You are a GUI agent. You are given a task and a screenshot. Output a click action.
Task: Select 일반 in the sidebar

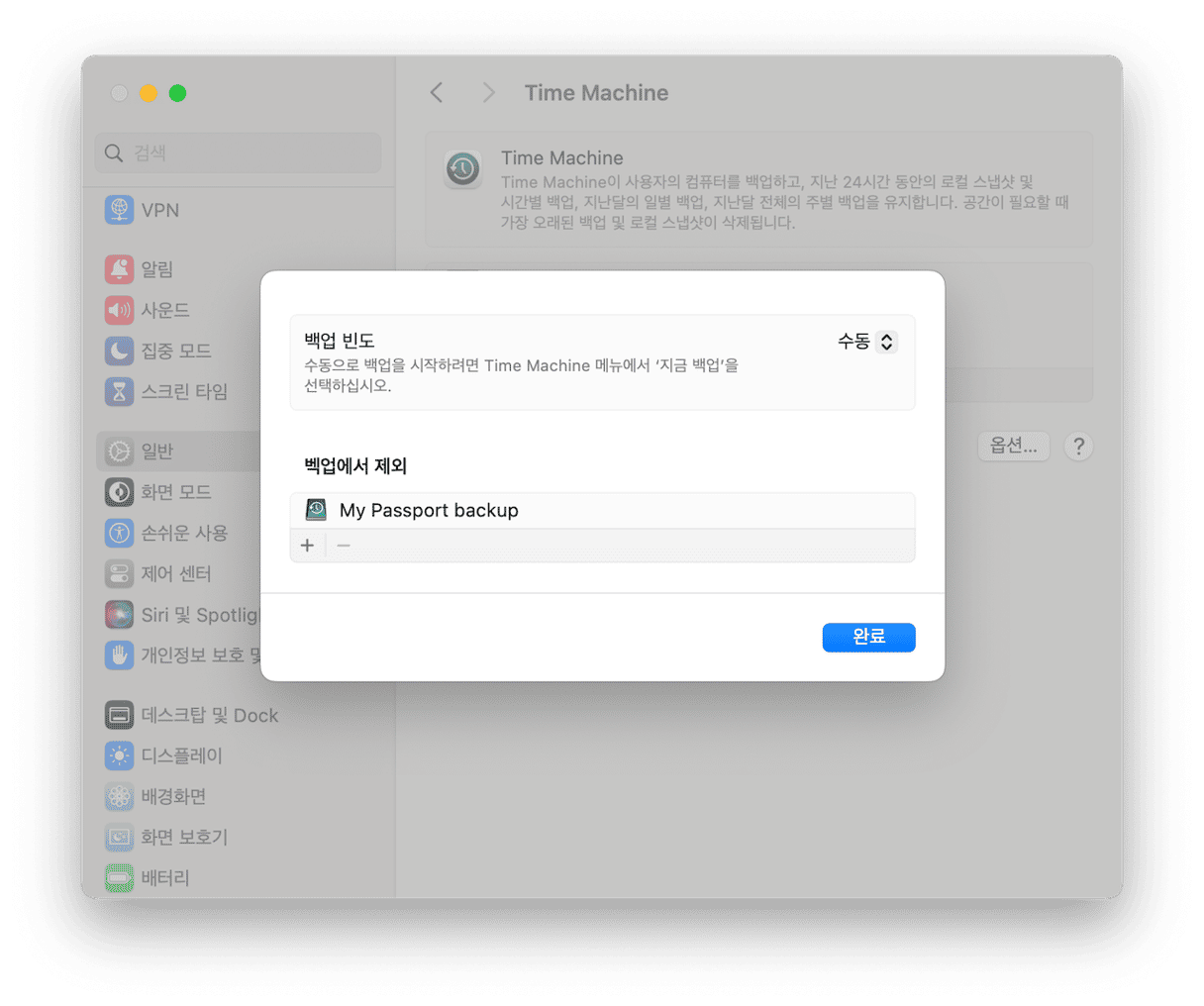pyautogui.click(x=156, y=451)
